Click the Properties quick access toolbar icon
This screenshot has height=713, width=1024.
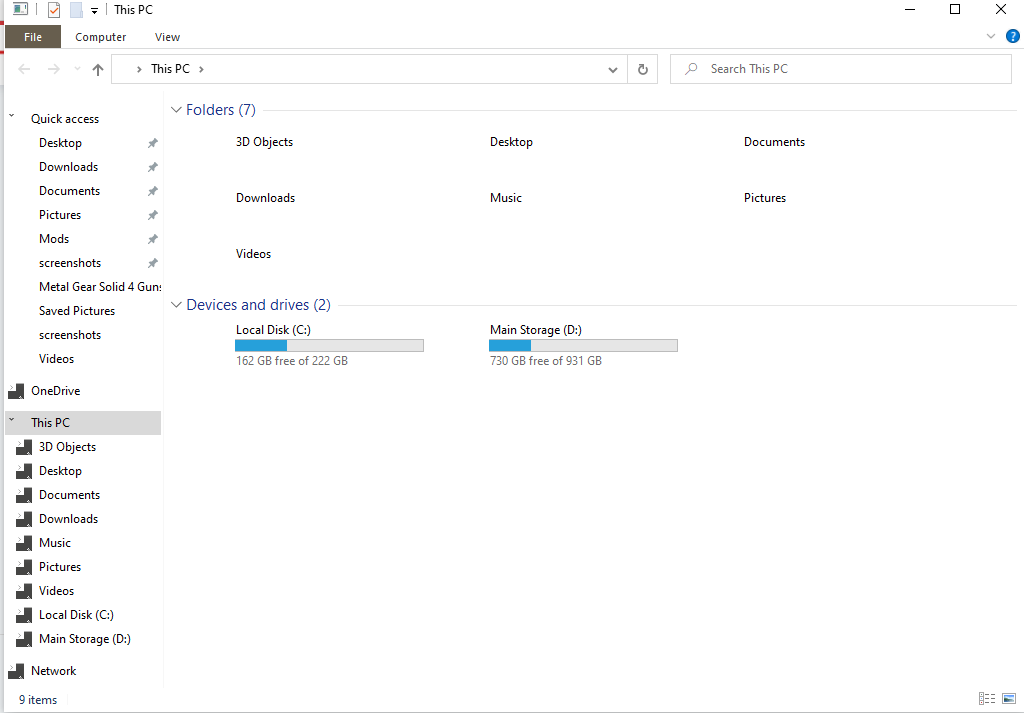[54, 10]
